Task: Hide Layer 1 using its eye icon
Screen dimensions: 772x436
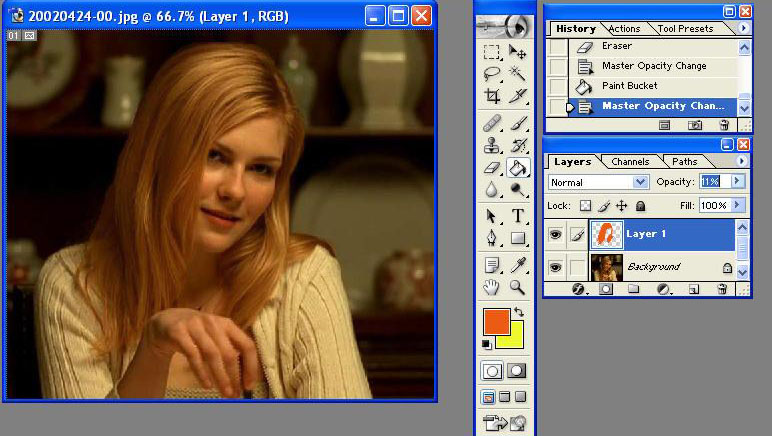Action: click(x=555, y=234)
